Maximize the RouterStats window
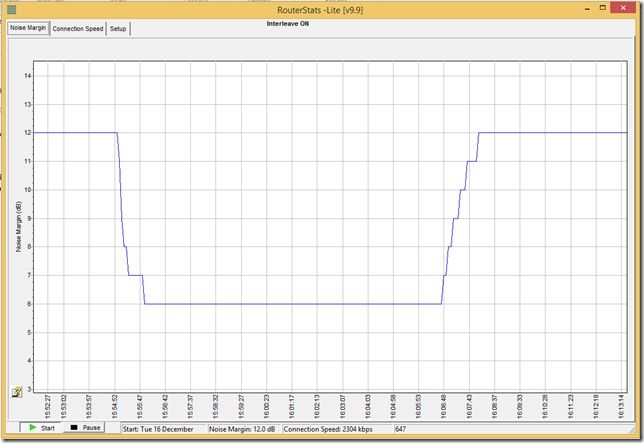This screenshot has width=644, height=443. pos(603,8)
